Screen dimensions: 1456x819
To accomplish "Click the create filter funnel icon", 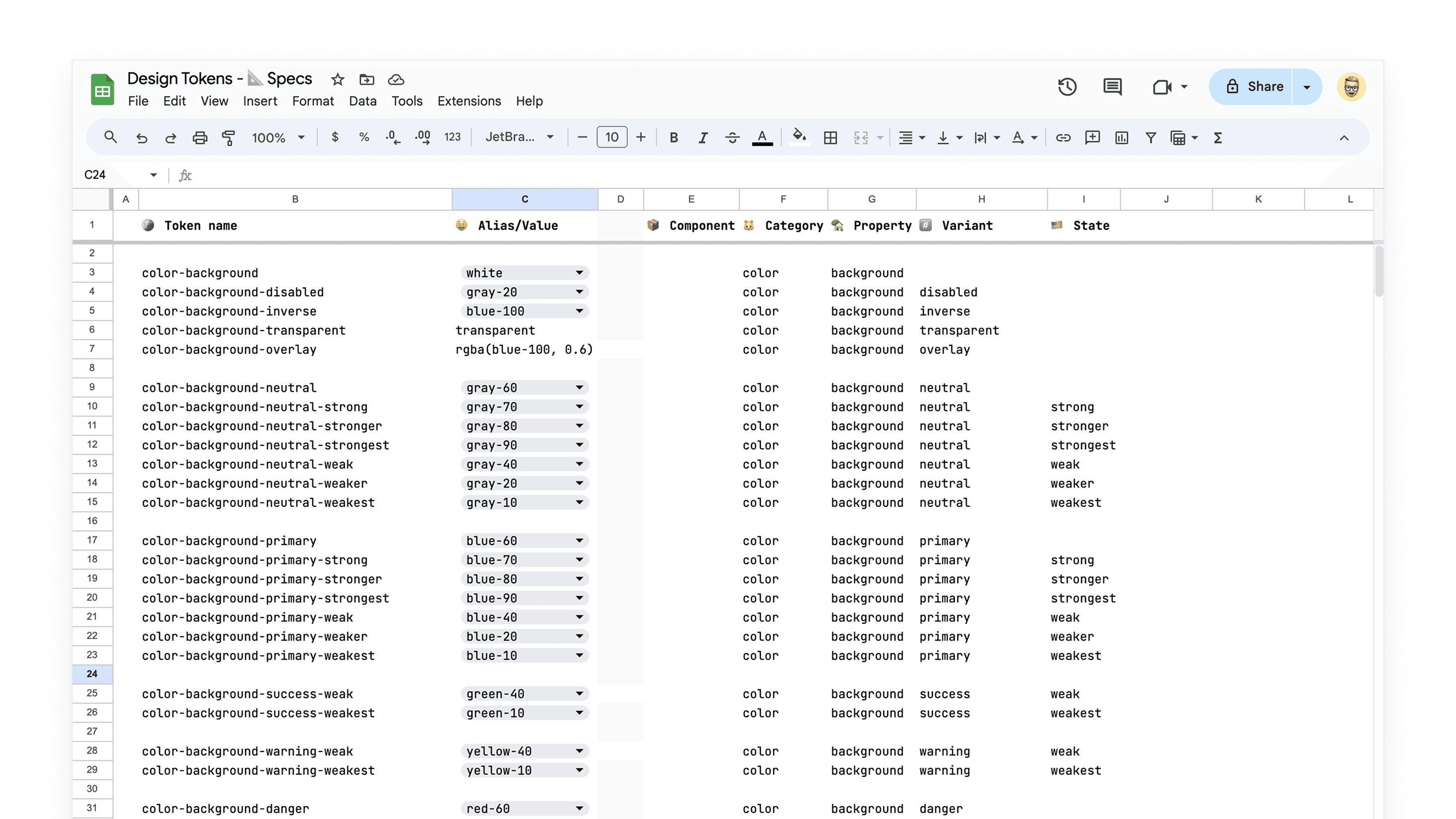I will tap(1150, 137).
